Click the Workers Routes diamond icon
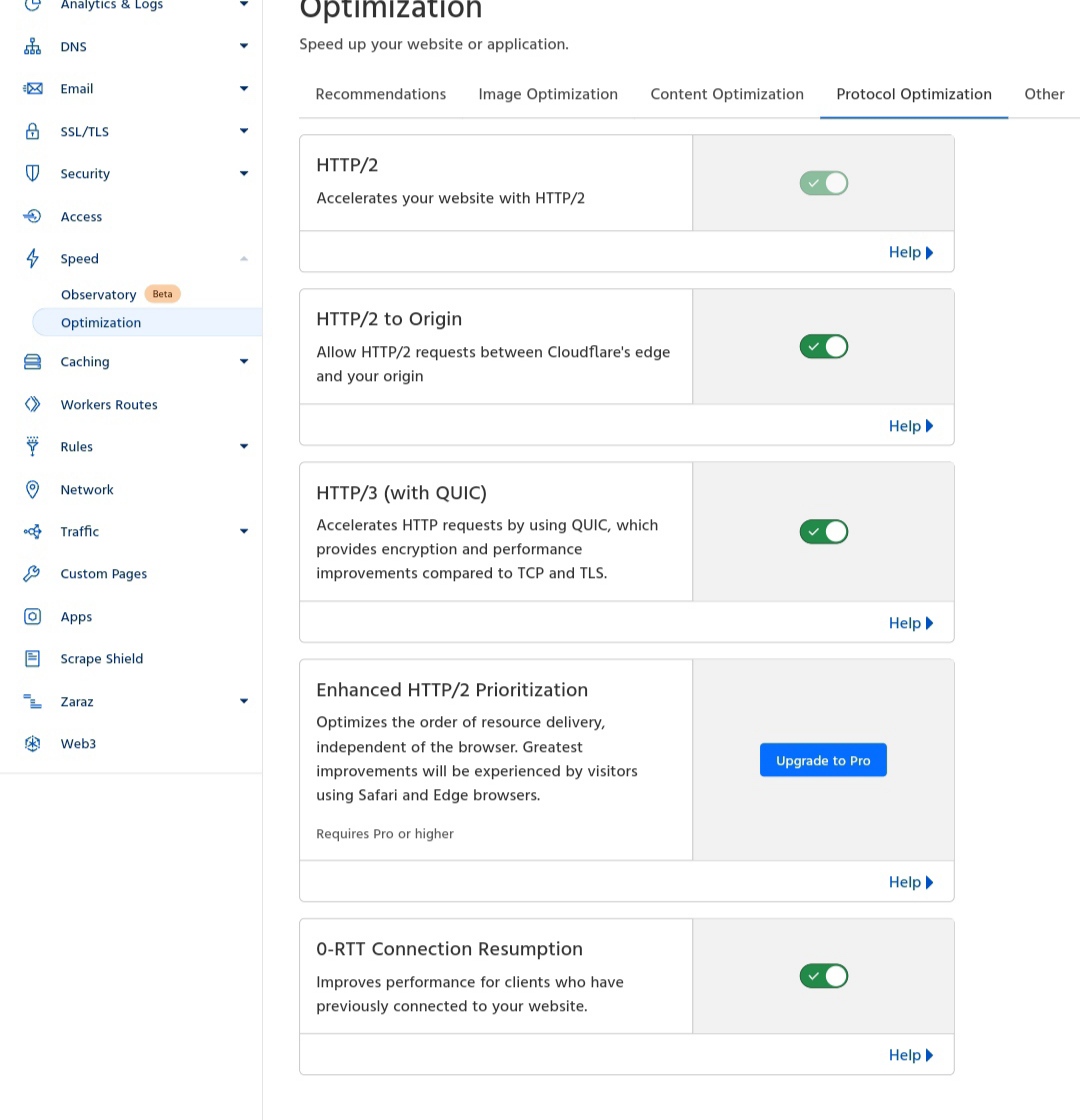The height and width of the screenshot is (1120, 1080). [32, 404]
